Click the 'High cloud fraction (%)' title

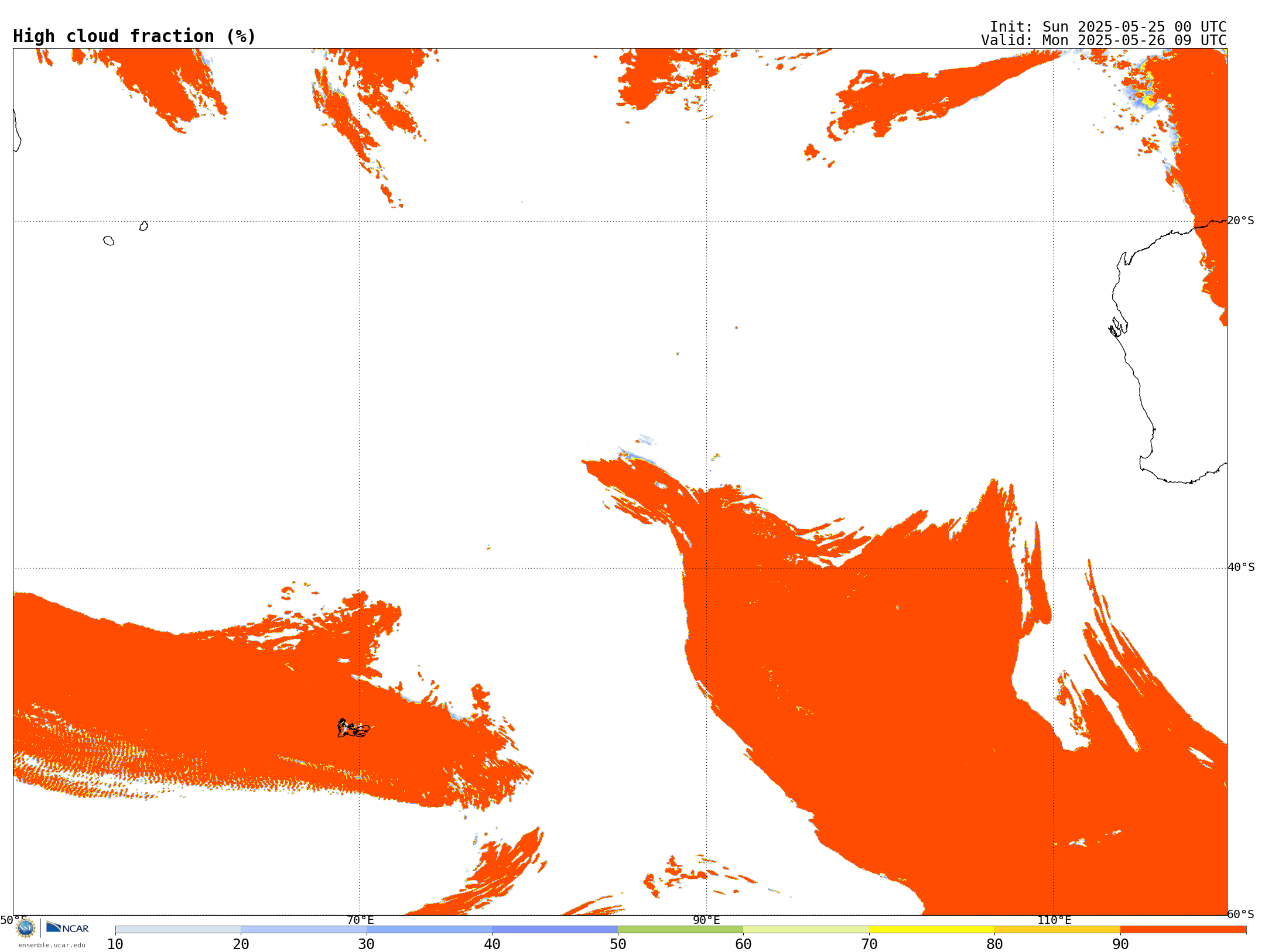135,36
